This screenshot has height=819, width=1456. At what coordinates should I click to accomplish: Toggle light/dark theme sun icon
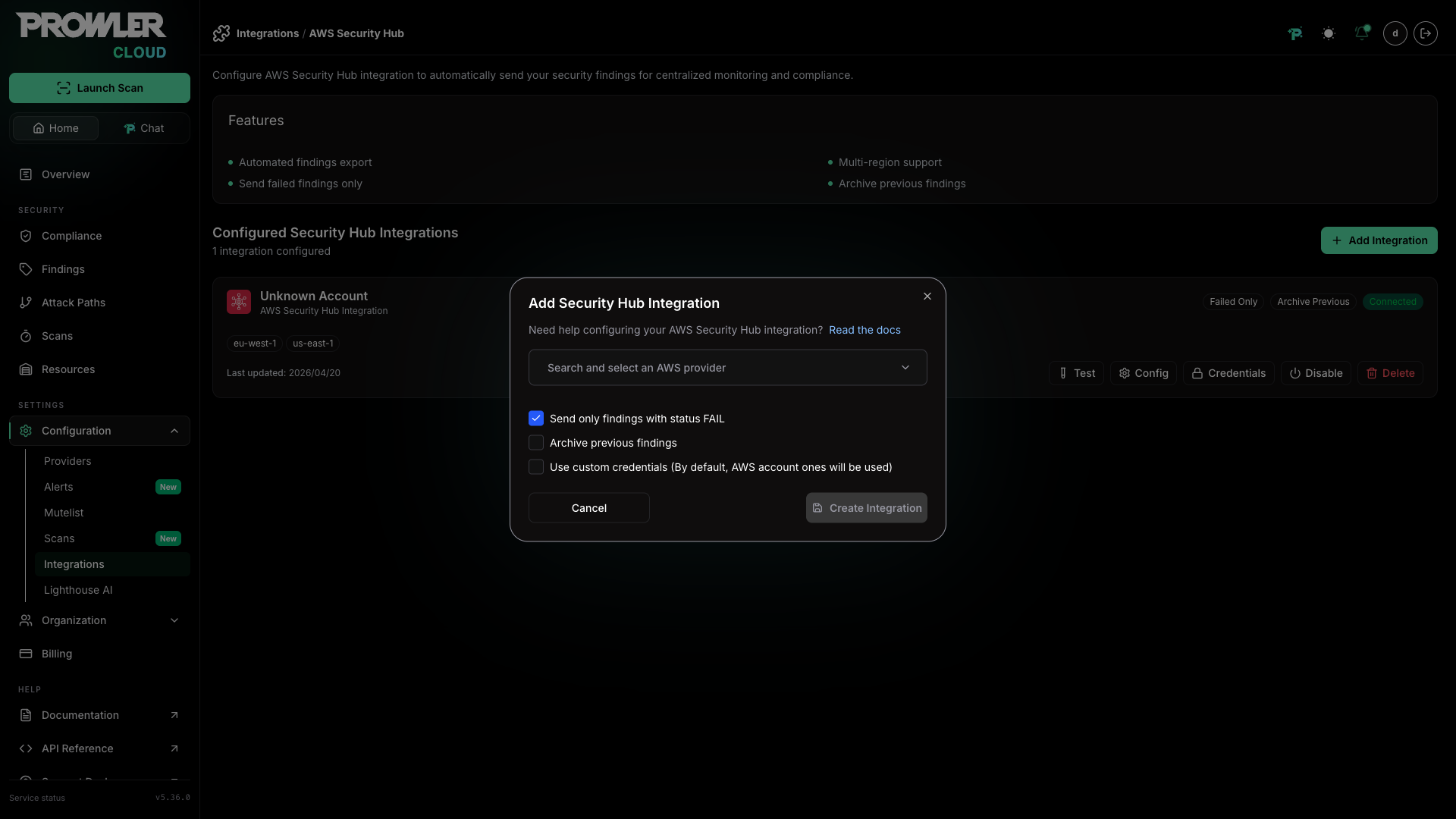(x=1329, y=33)
